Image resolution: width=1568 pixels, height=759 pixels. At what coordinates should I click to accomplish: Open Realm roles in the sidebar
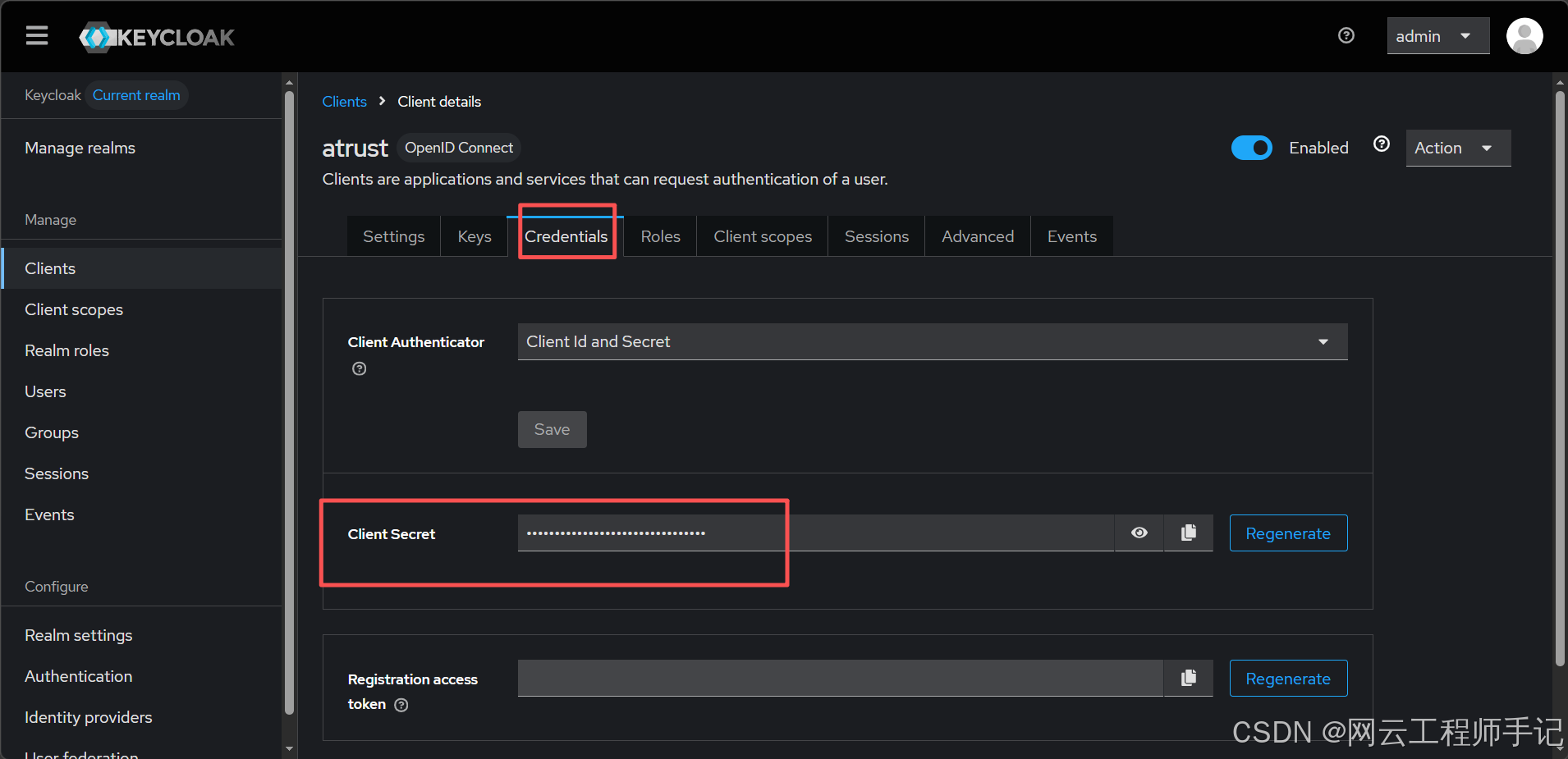tap(141, 350)
